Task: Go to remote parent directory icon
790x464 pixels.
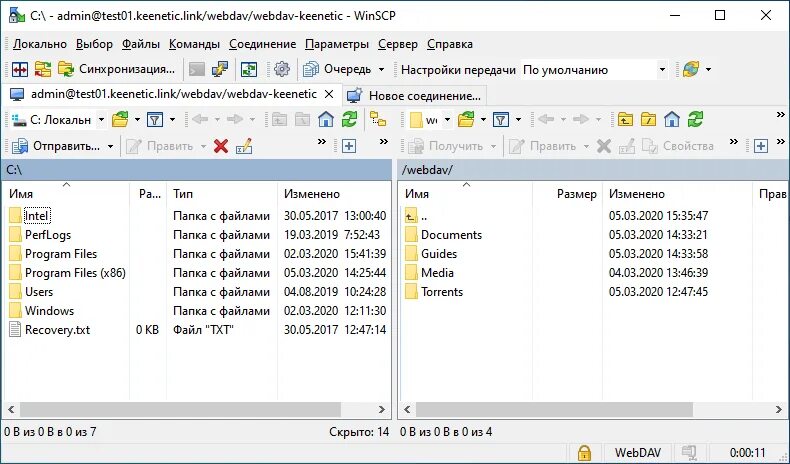Action: coord(625,119)
